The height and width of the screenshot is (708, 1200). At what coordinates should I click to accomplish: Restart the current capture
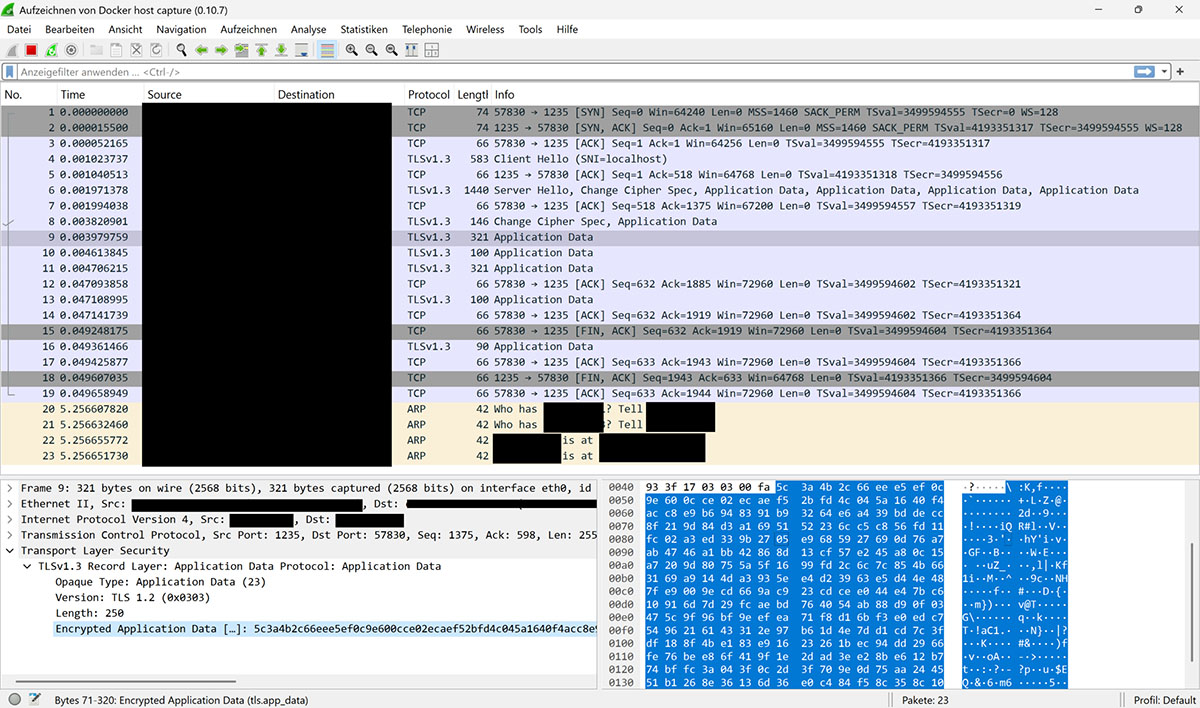point(51,50)
